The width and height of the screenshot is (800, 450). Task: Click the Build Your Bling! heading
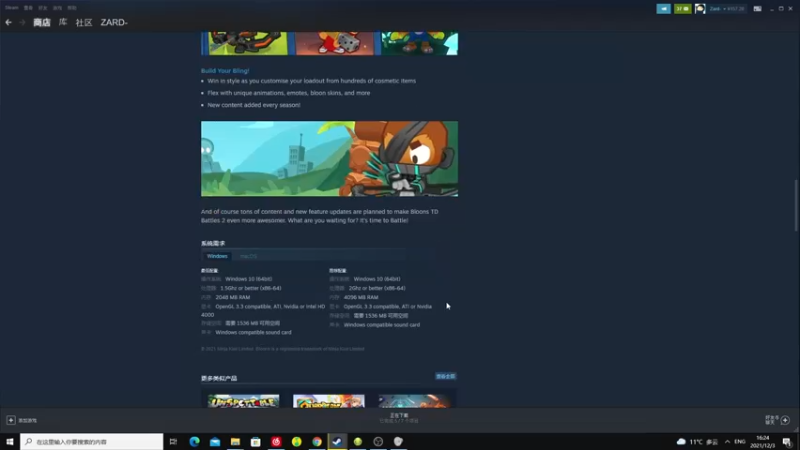pos(225,71)
